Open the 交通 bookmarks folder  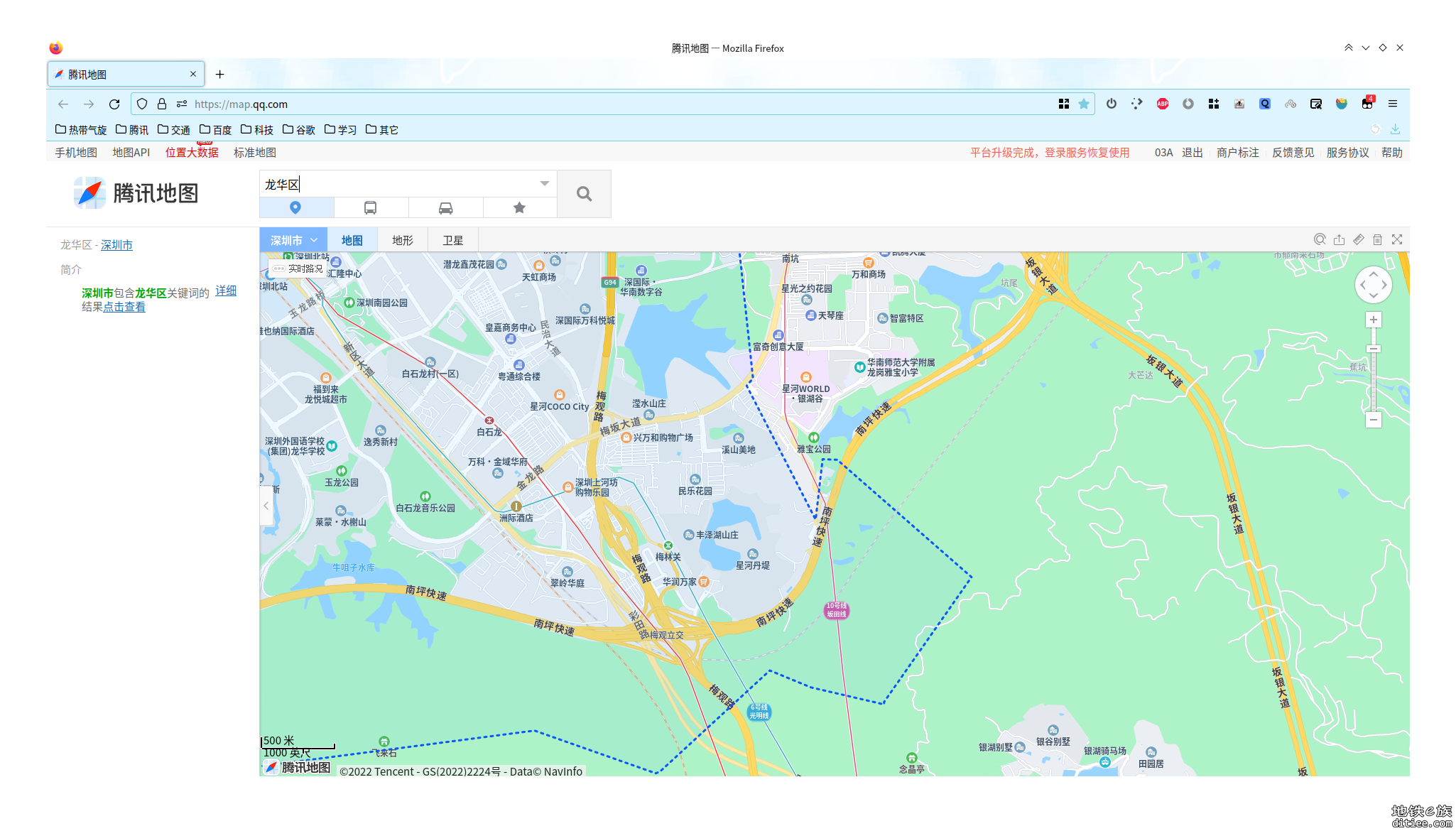point(174,129)
